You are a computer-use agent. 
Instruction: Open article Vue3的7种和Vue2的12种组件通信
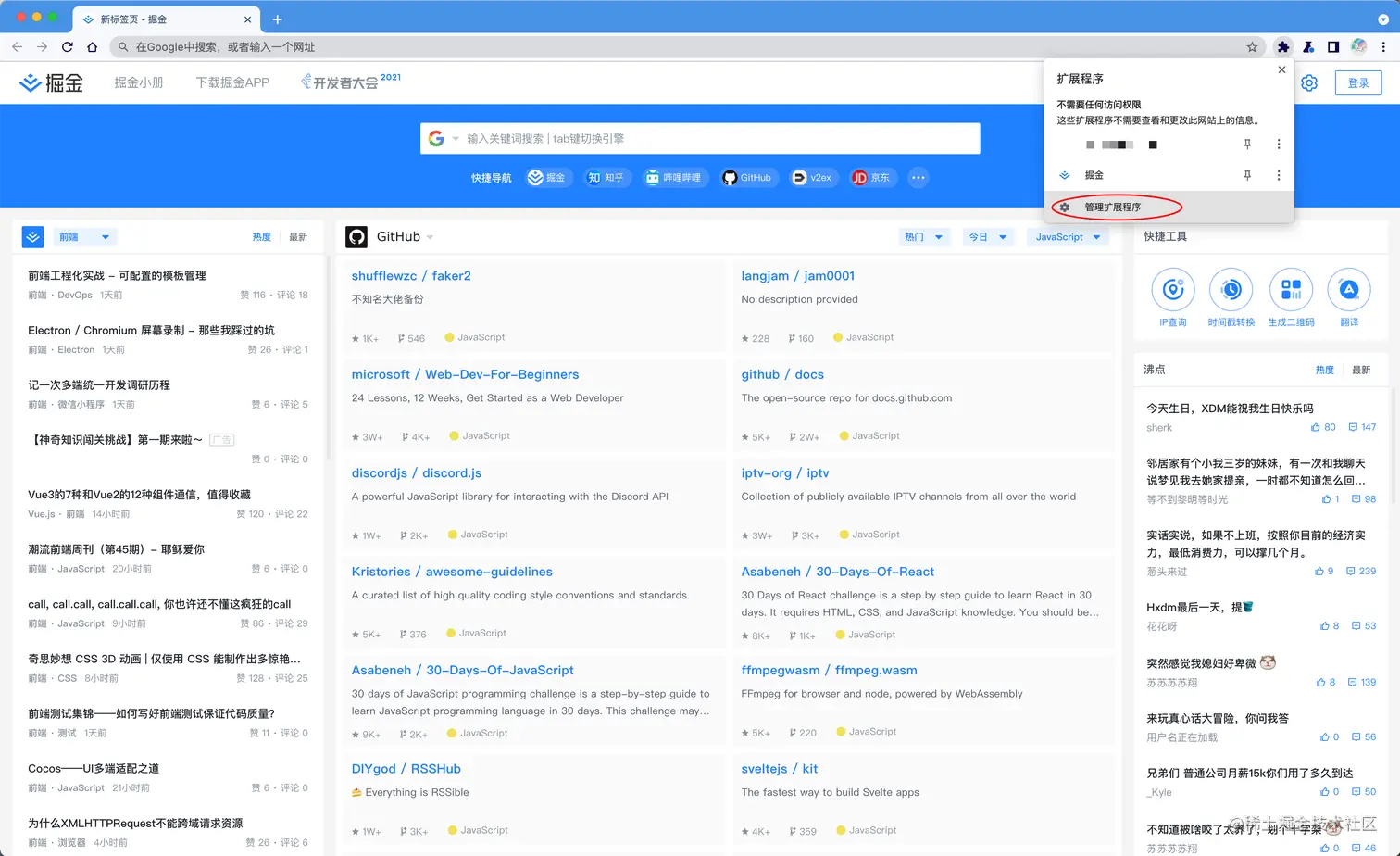tap(139, 495)
